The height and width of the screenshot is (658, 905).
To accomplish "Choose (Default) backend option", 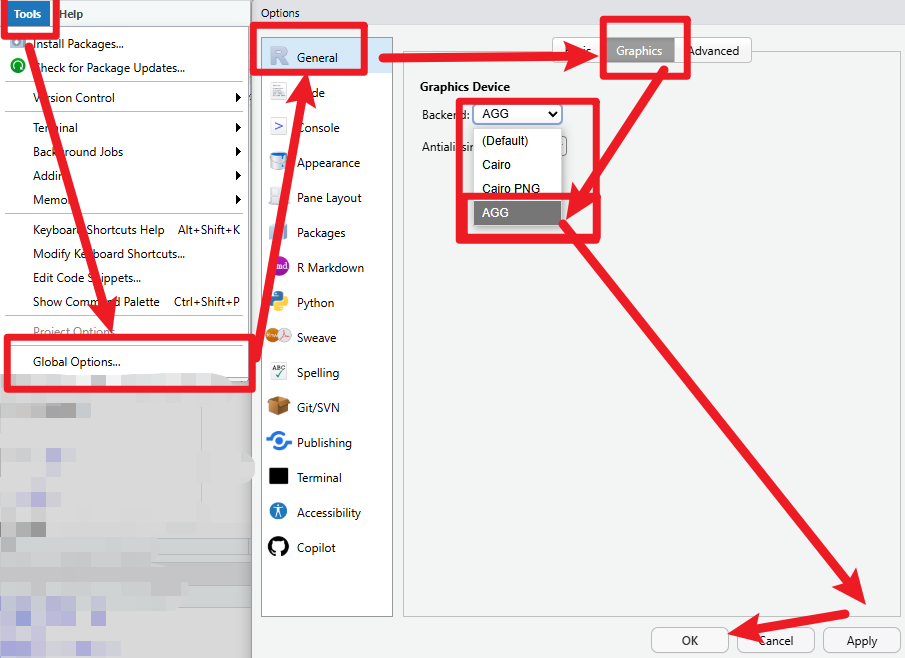I will pyautogui.click(x=517, y=141).
